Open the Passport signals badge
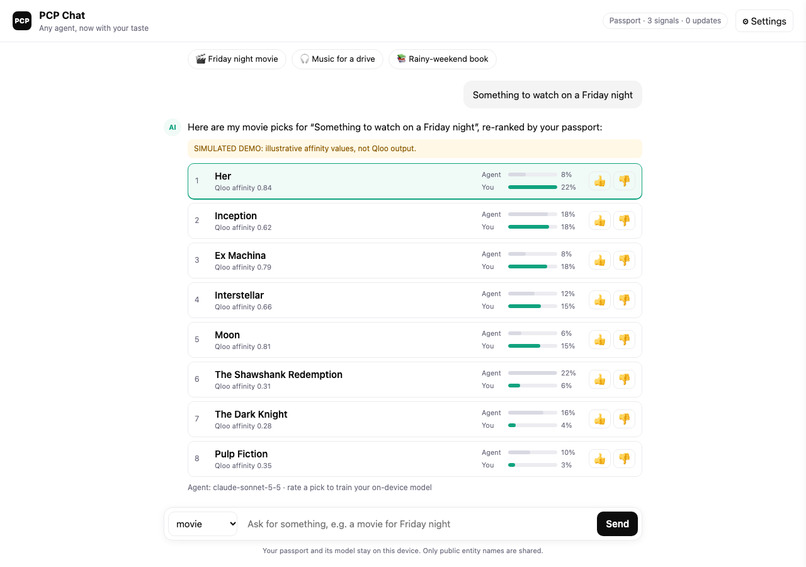The image size is (806, 567). tap(665, 21)
